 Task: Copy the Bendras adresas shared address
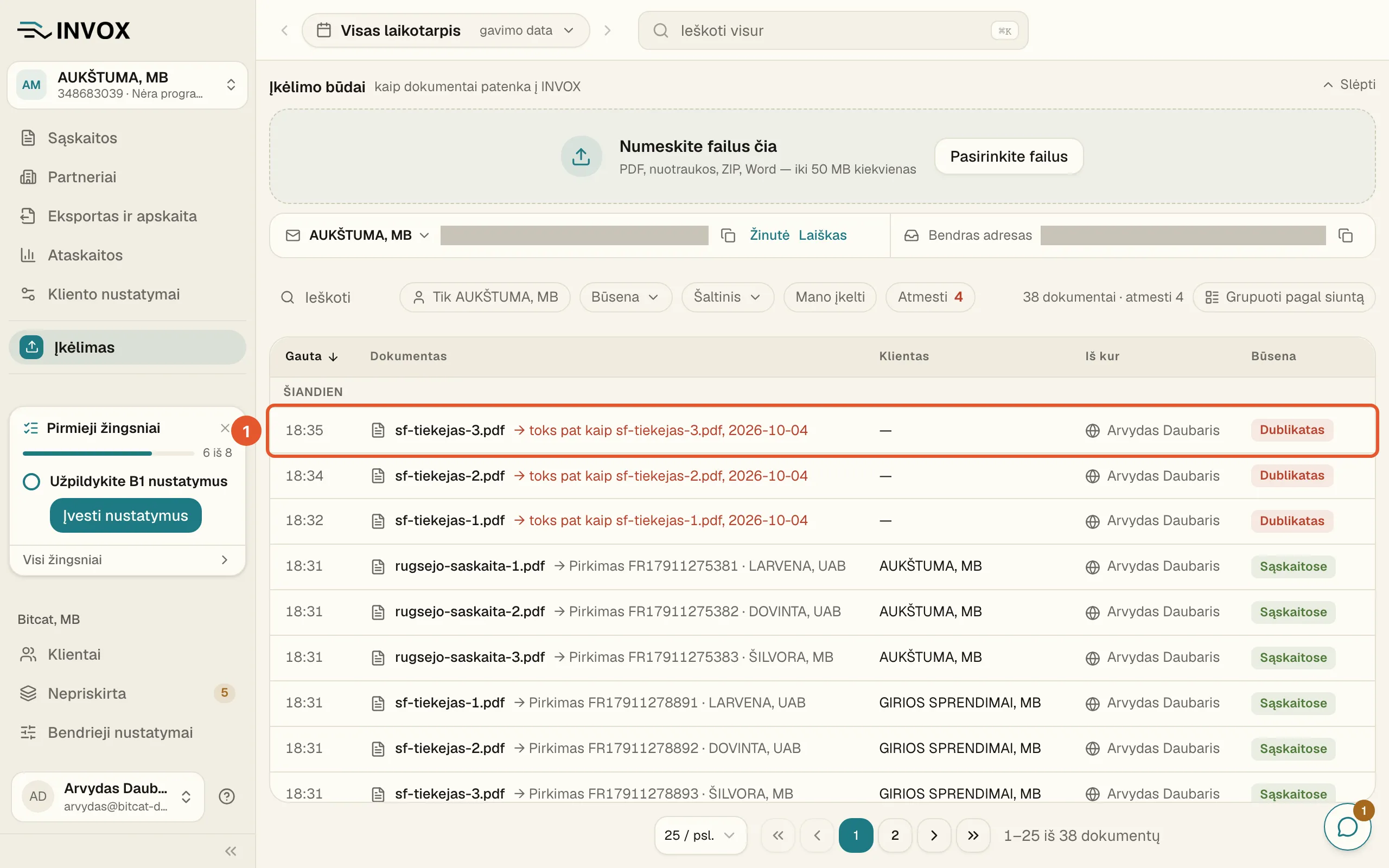(1346, 235)
